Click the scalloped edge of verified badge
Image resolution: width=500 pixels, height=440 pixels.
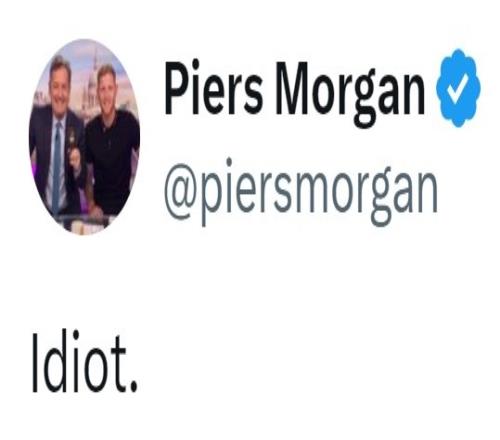[459, 53]
